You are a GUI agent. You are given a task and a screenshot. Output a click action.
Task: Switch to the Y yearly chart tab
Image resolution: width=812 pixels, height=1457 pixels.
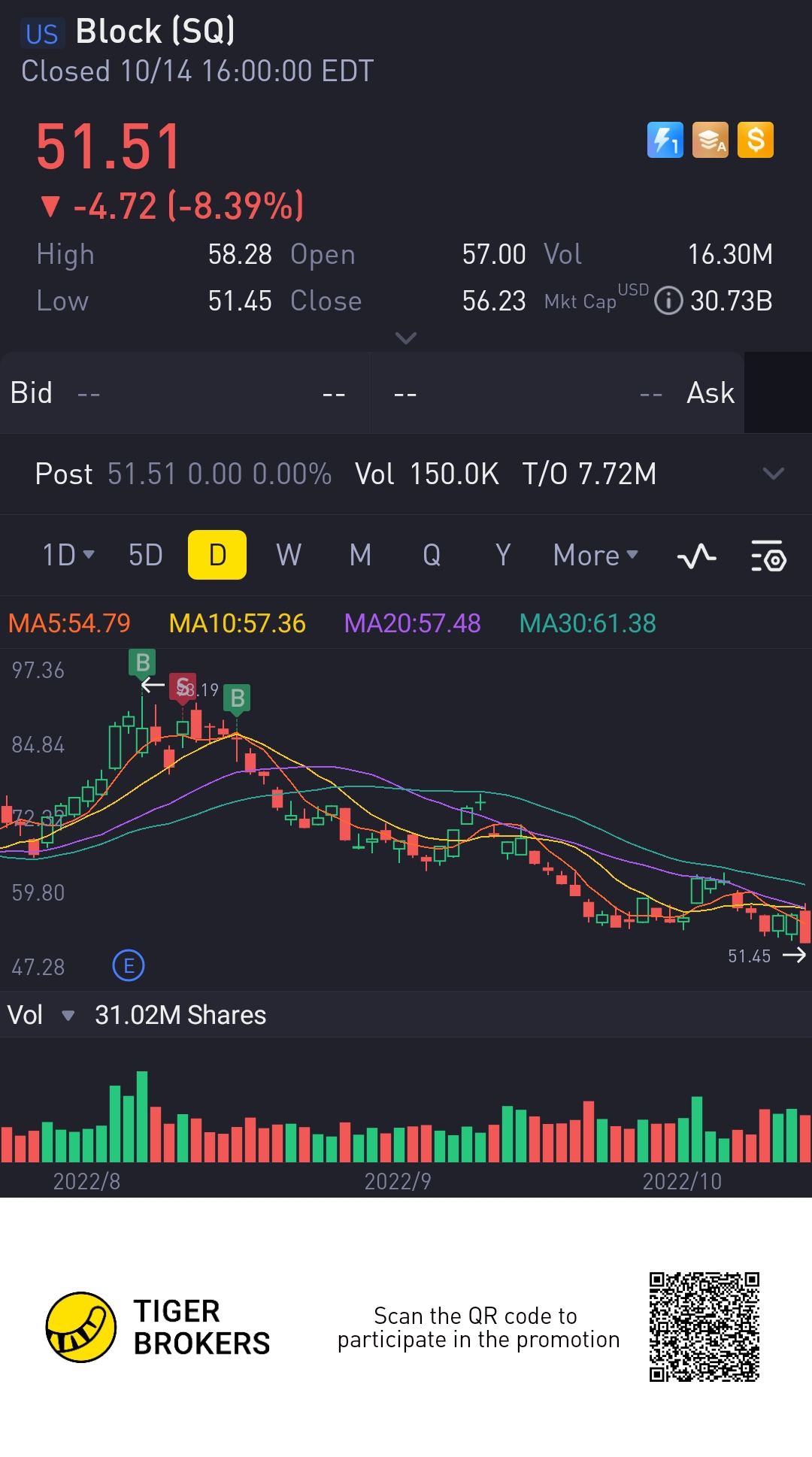tap(503, 555)
